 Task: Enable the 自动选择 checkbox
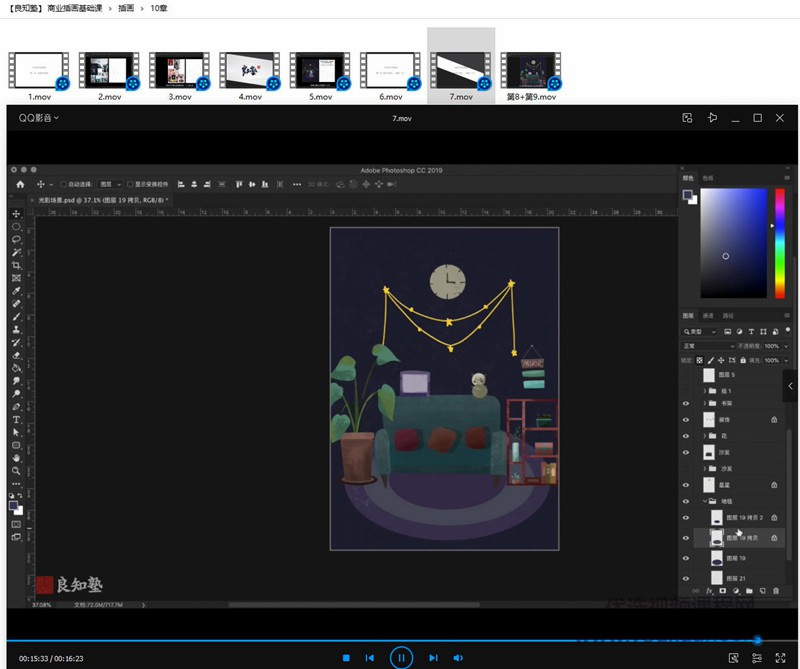click(62, 185)
